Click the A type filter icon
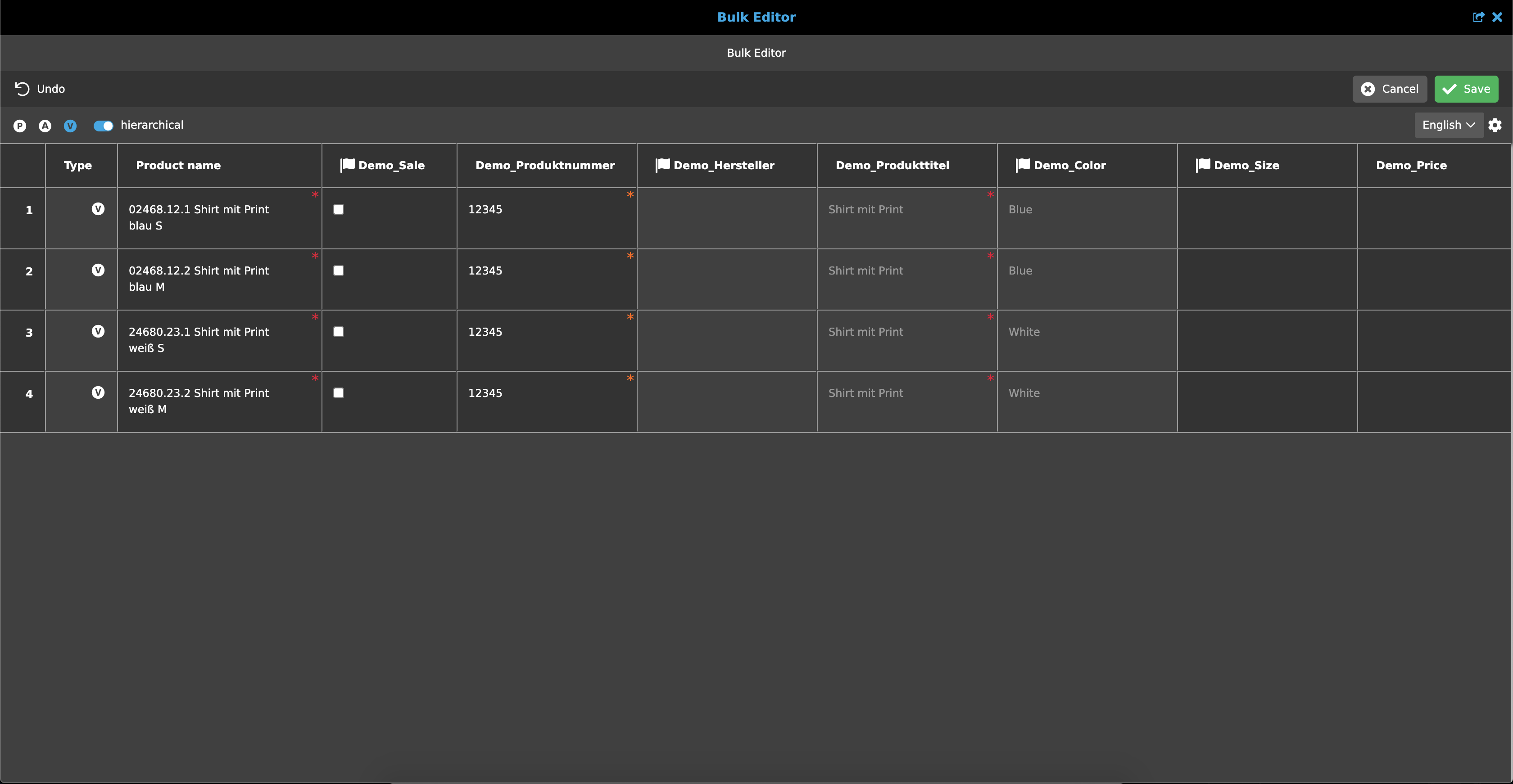The width and height of the screenshot is (1513, 784). click(45, 126)
